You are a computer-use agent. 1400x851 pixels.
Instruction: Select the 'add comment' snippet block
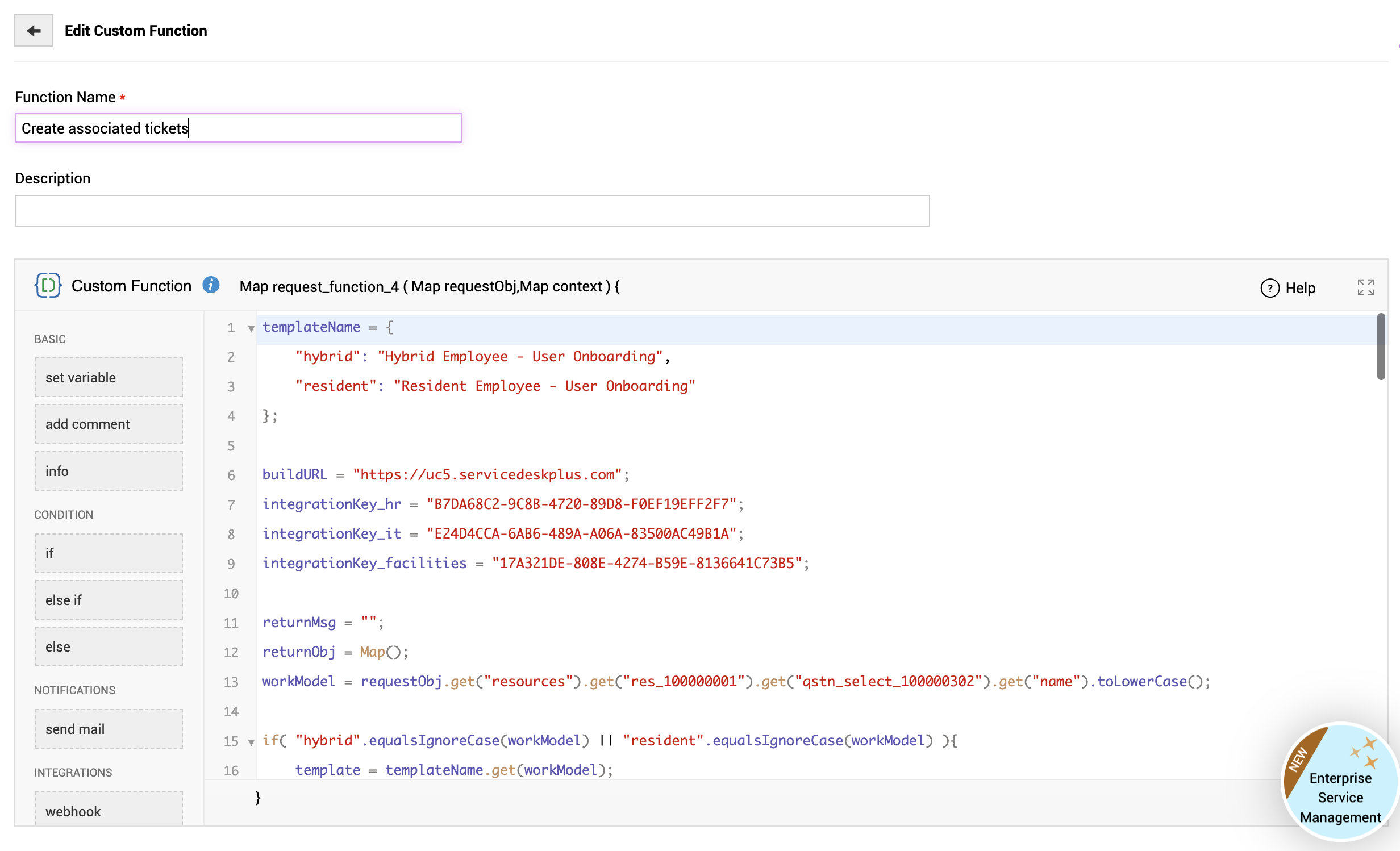click(109, 424)
